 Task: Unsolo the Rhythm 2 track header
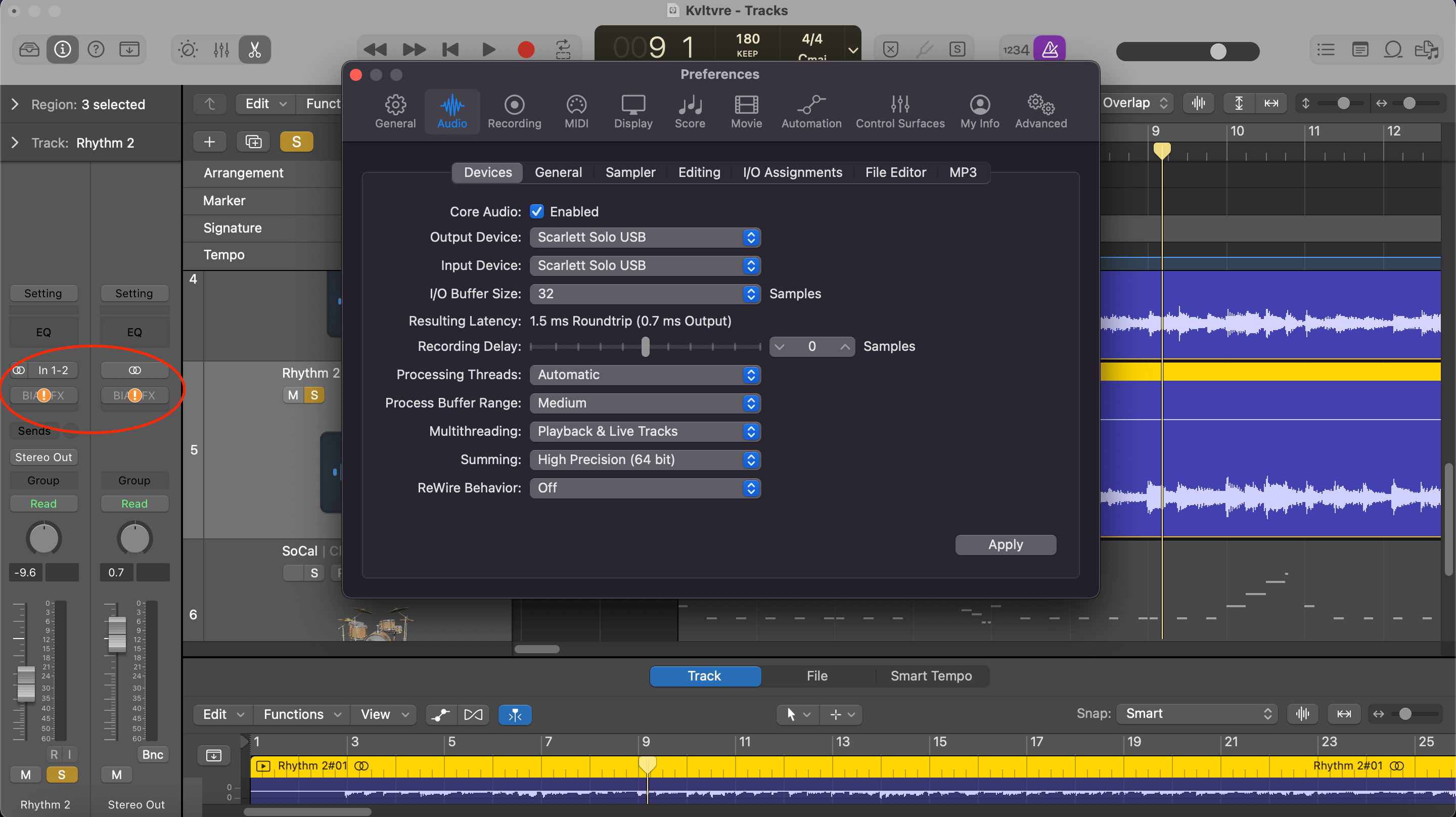point(315,395)
